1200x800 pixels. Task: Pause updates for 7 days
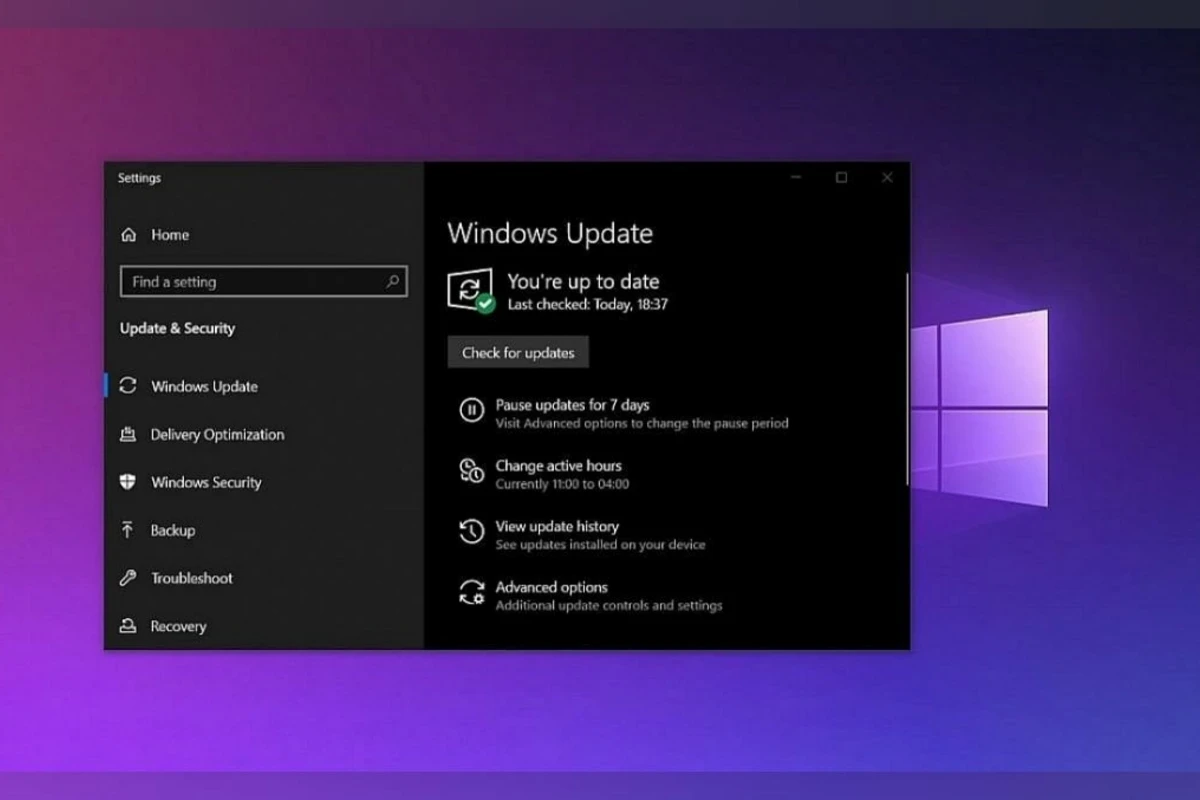(572, 405)
